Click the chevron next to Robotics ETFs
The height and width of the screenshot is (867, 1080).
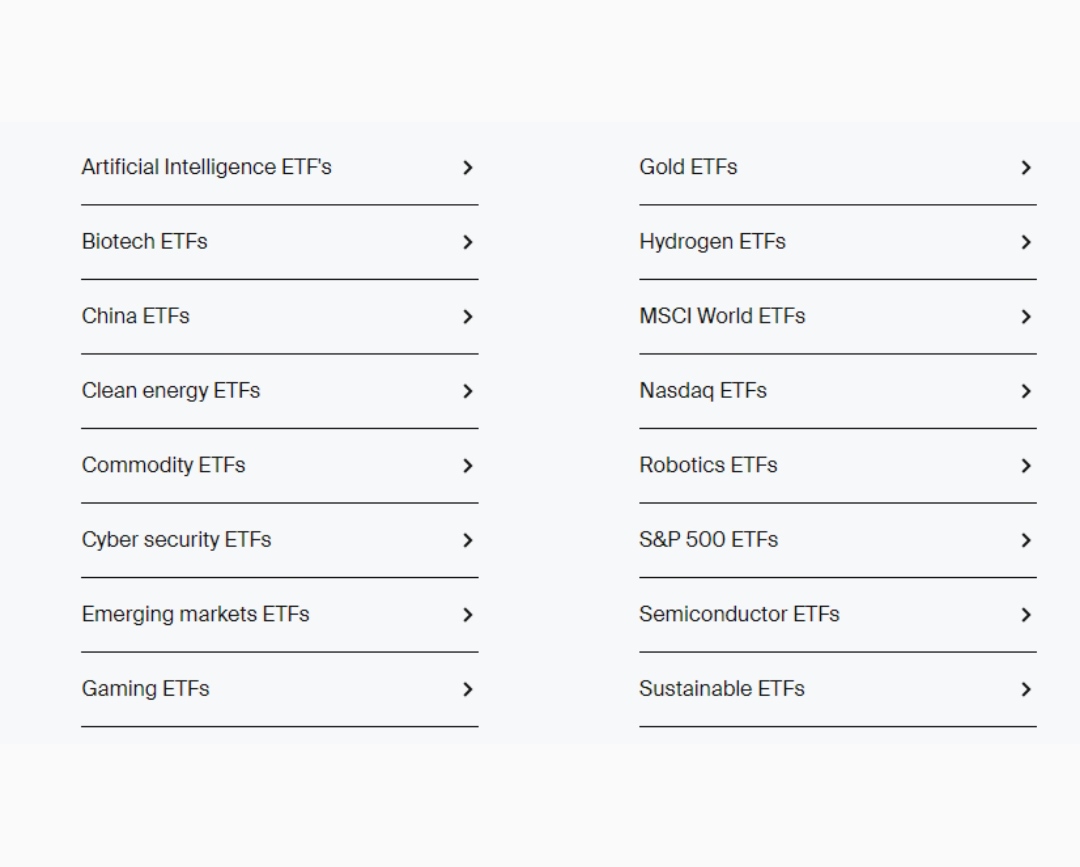point(1026,466)
